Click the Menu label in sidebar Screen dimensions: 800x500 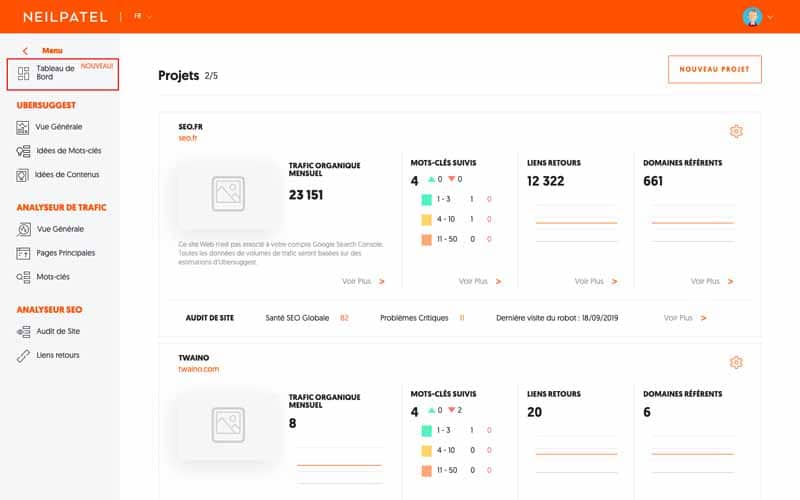click(52, 51)
